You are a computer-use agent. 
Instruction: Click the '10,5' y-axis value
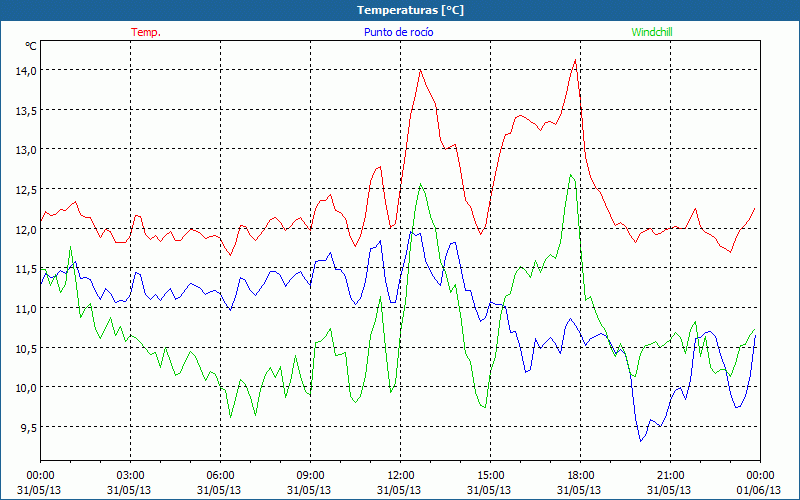point(26,349)
